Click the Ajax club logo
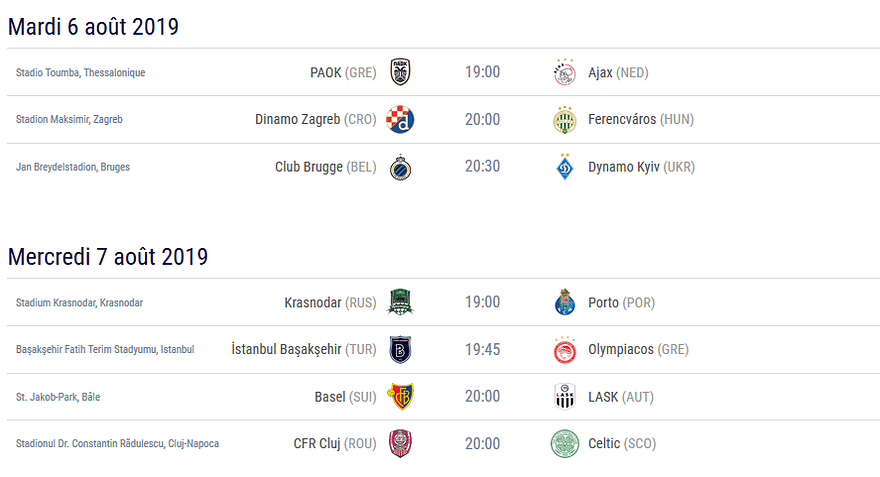The height and width of the screenshot is (477, 880). (565, 72)
